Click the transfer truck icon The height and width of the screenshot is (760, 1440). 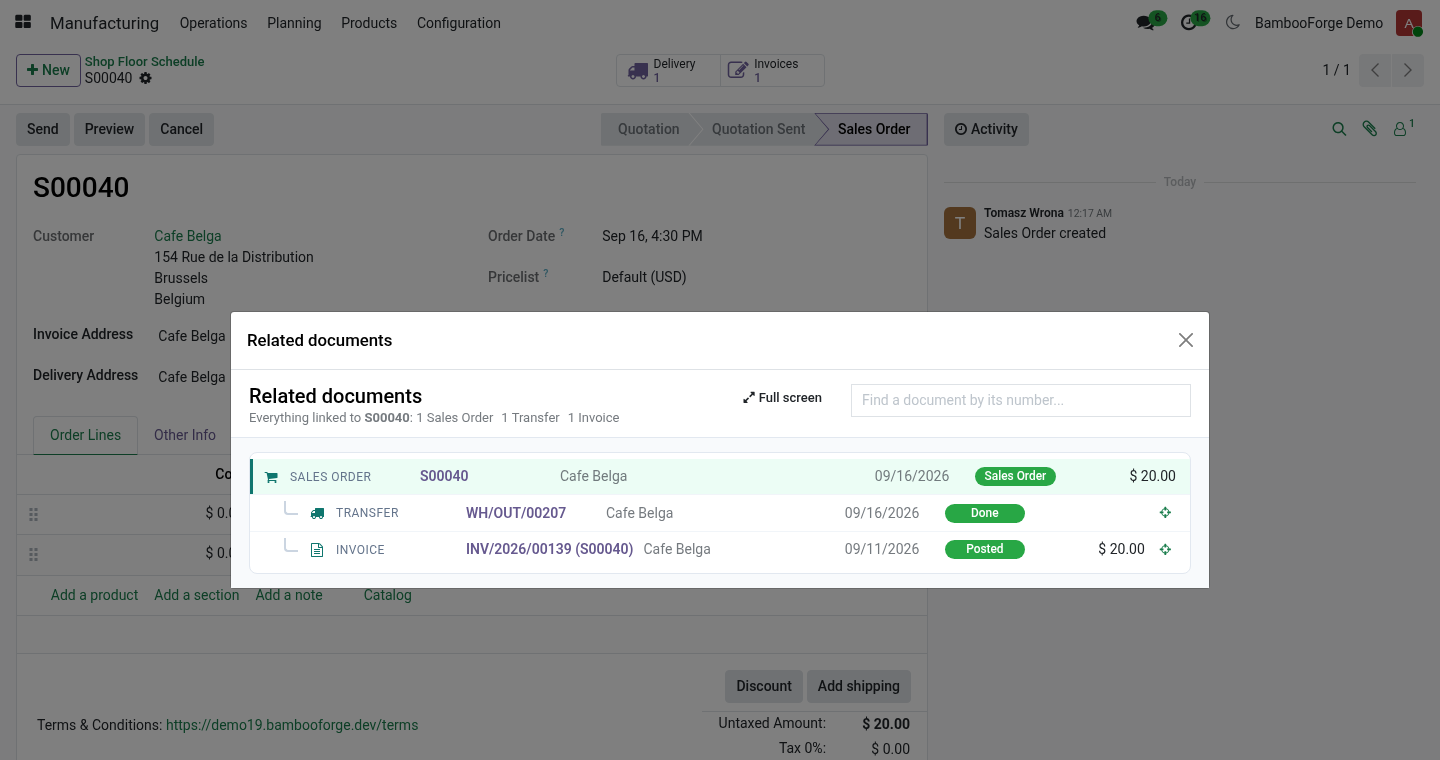tap(317, 513)
